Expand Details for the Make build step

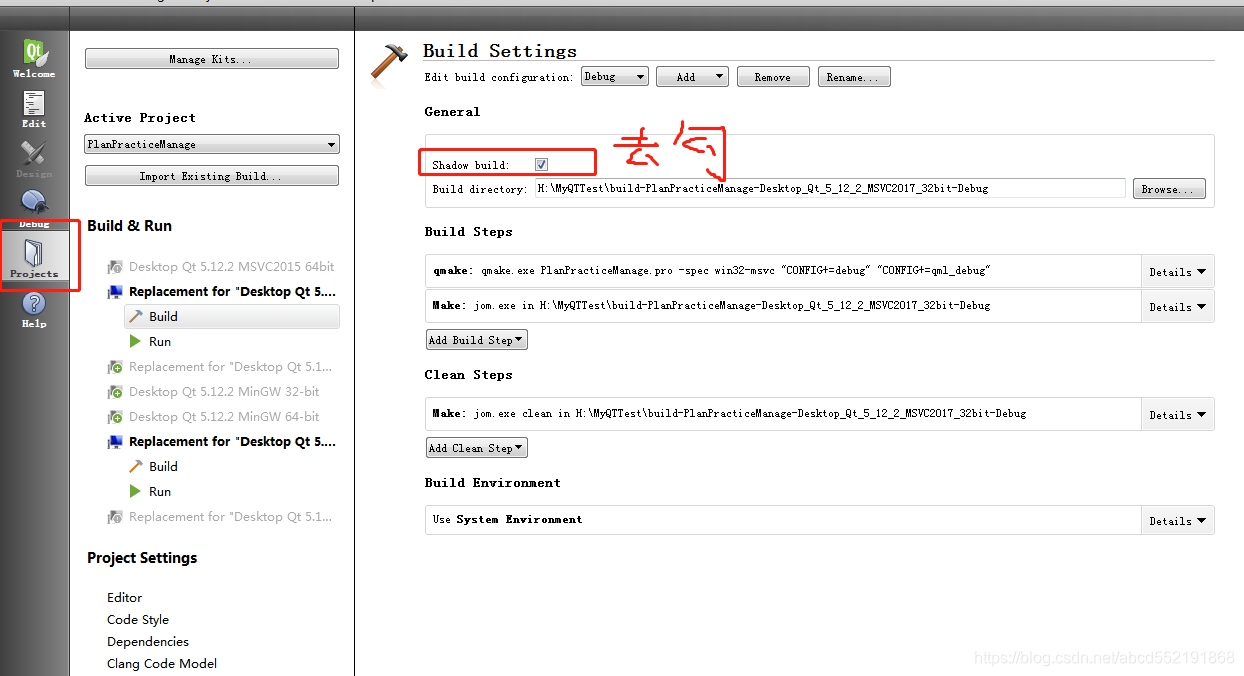click(1177, 306)
